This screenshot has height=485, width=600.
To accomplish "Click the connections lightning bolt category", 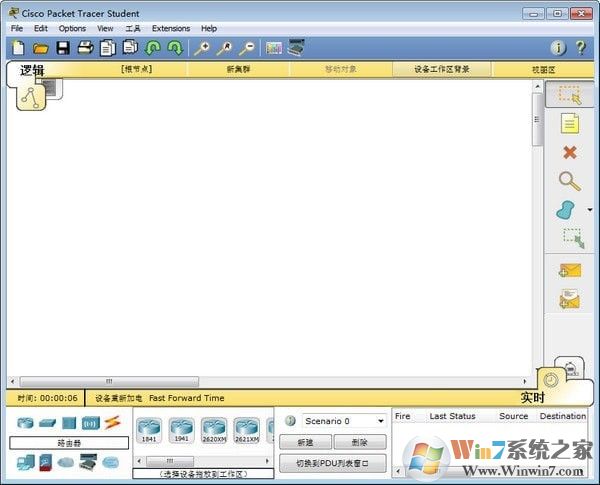I will point(113,422).
